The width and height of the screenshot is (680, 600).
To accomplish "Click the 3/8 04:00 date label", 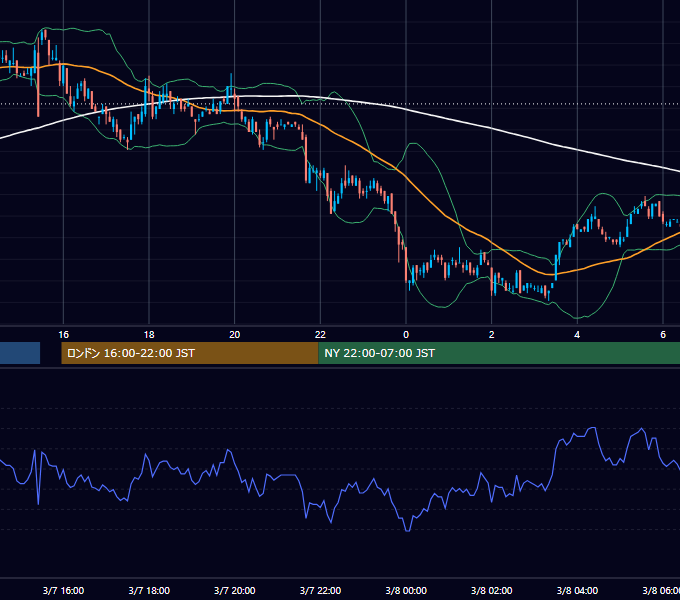I will click(577, 590).
